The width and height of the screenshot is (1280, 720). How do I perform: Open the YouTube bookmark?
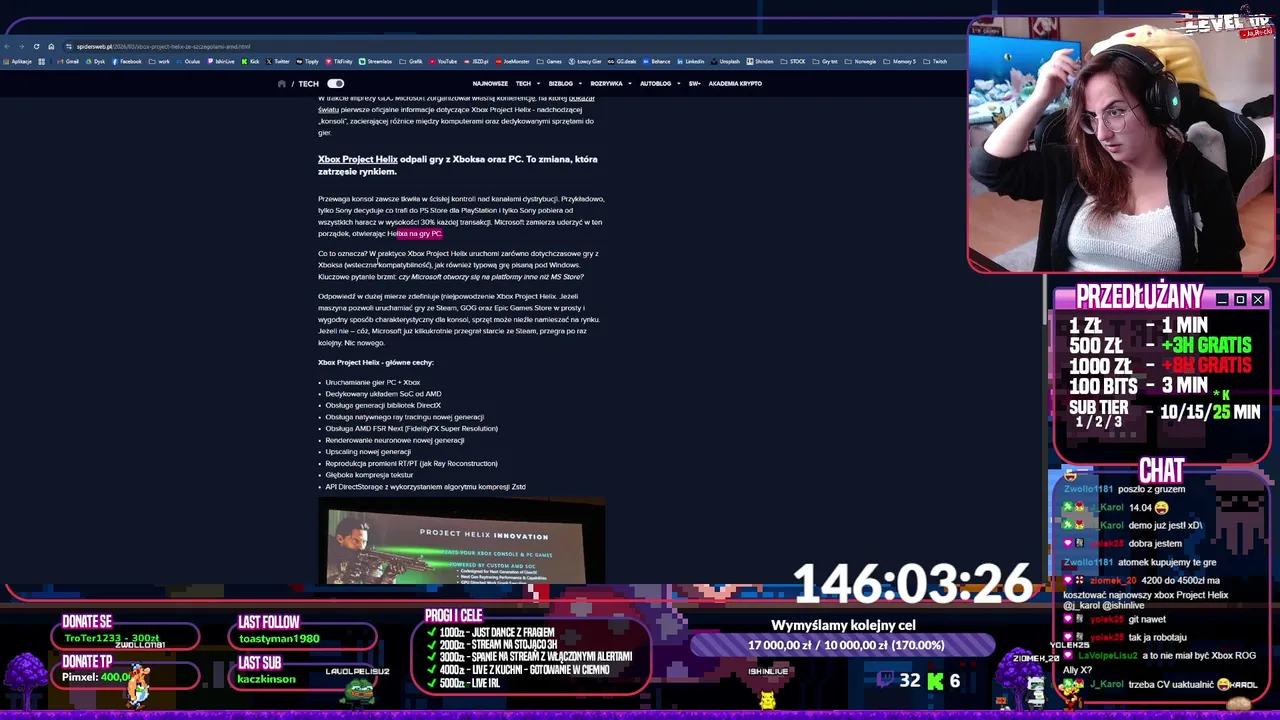[443, 61]
